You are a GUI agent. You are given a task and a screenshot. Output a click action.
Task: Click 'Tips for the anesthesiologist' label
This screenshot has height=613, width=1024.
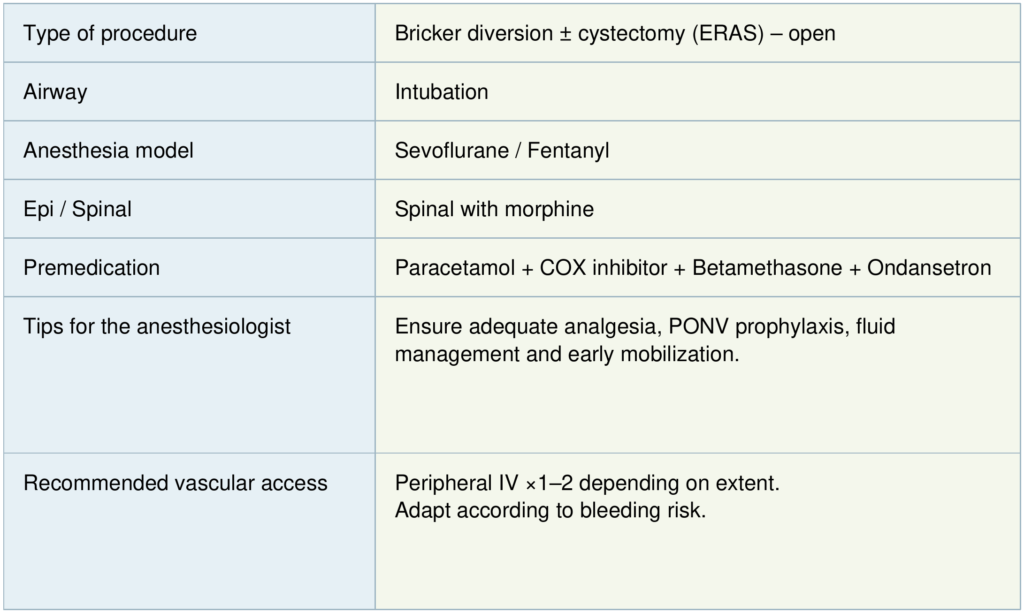(157, 326)
